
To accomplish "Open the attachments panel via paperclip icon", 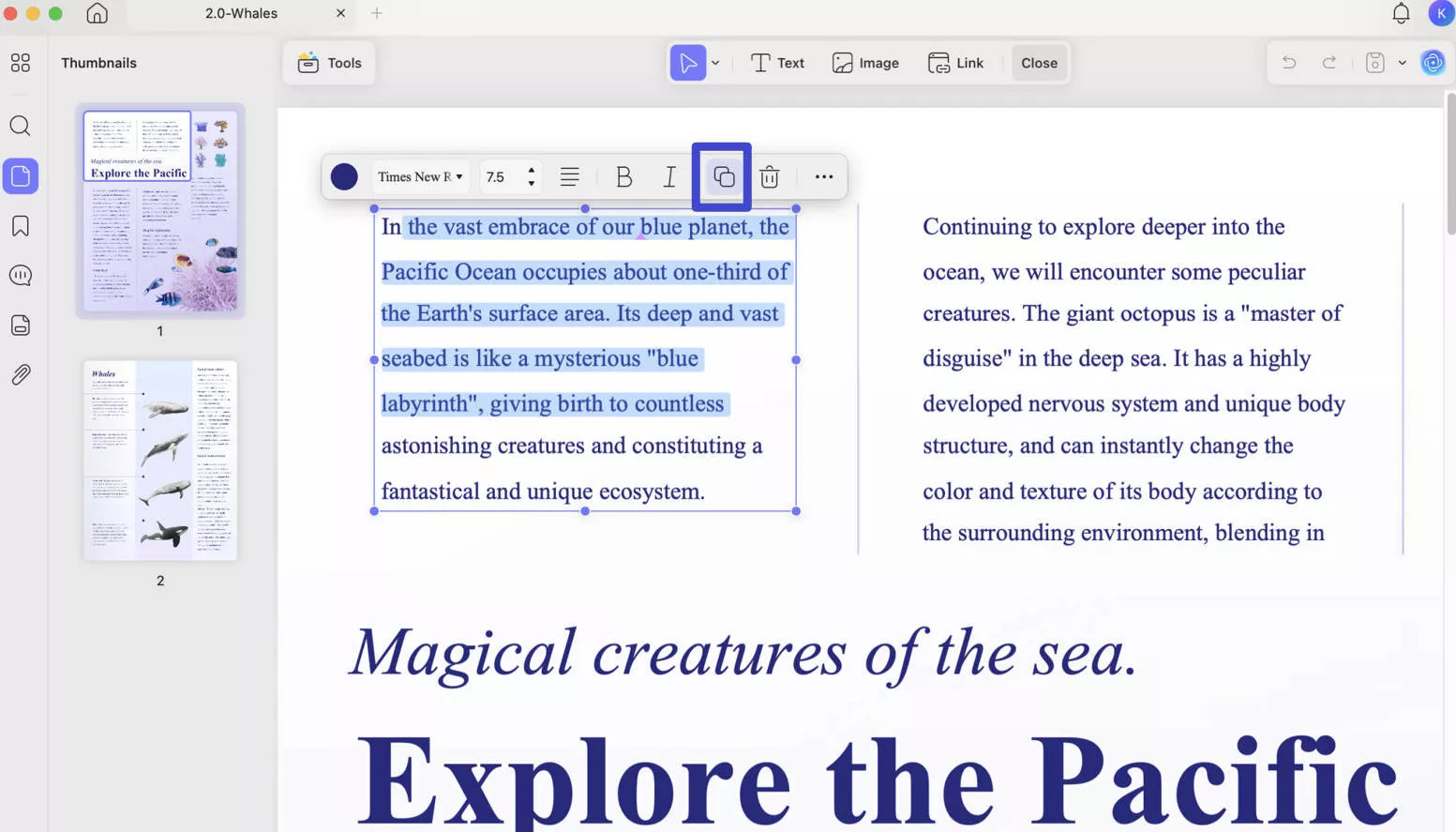I will [21, 373].
